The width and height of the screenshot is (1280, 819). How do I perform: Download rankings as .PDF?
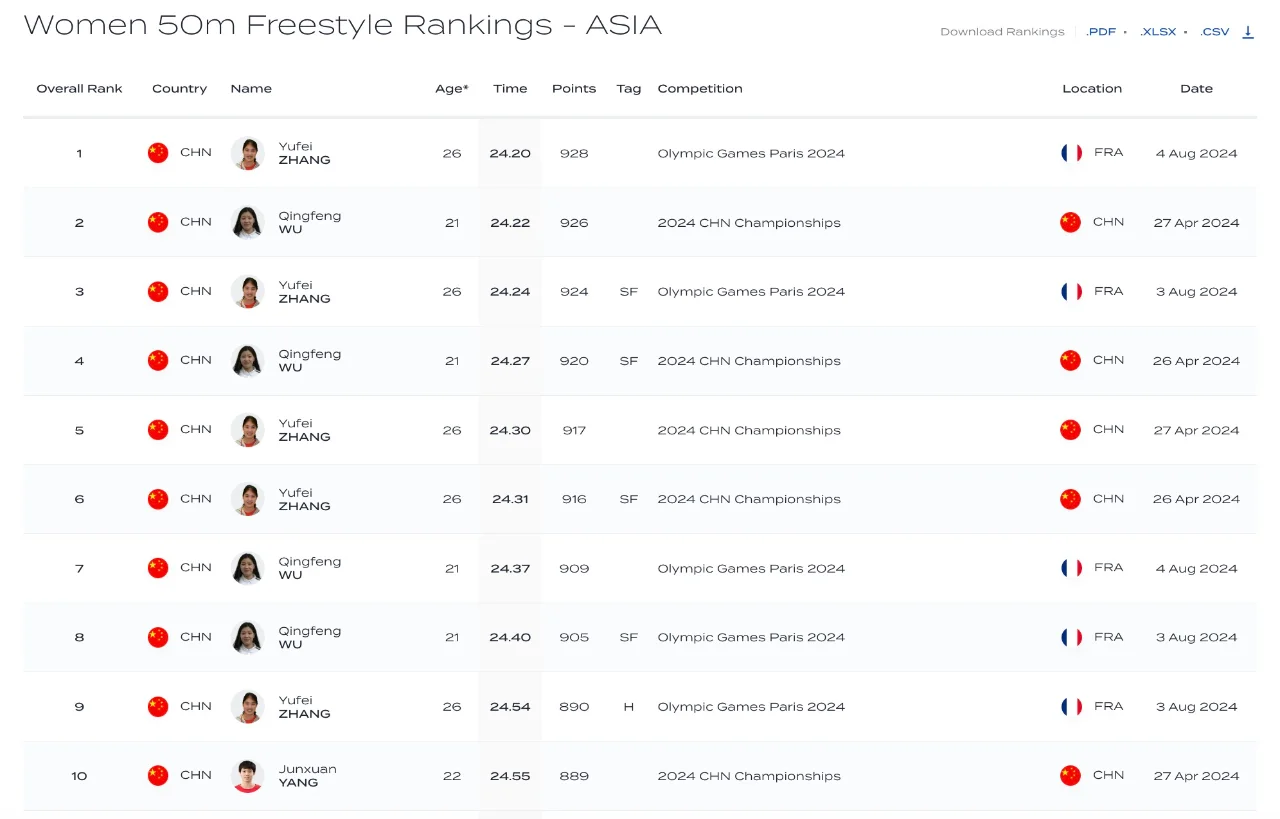(1101, 32)
